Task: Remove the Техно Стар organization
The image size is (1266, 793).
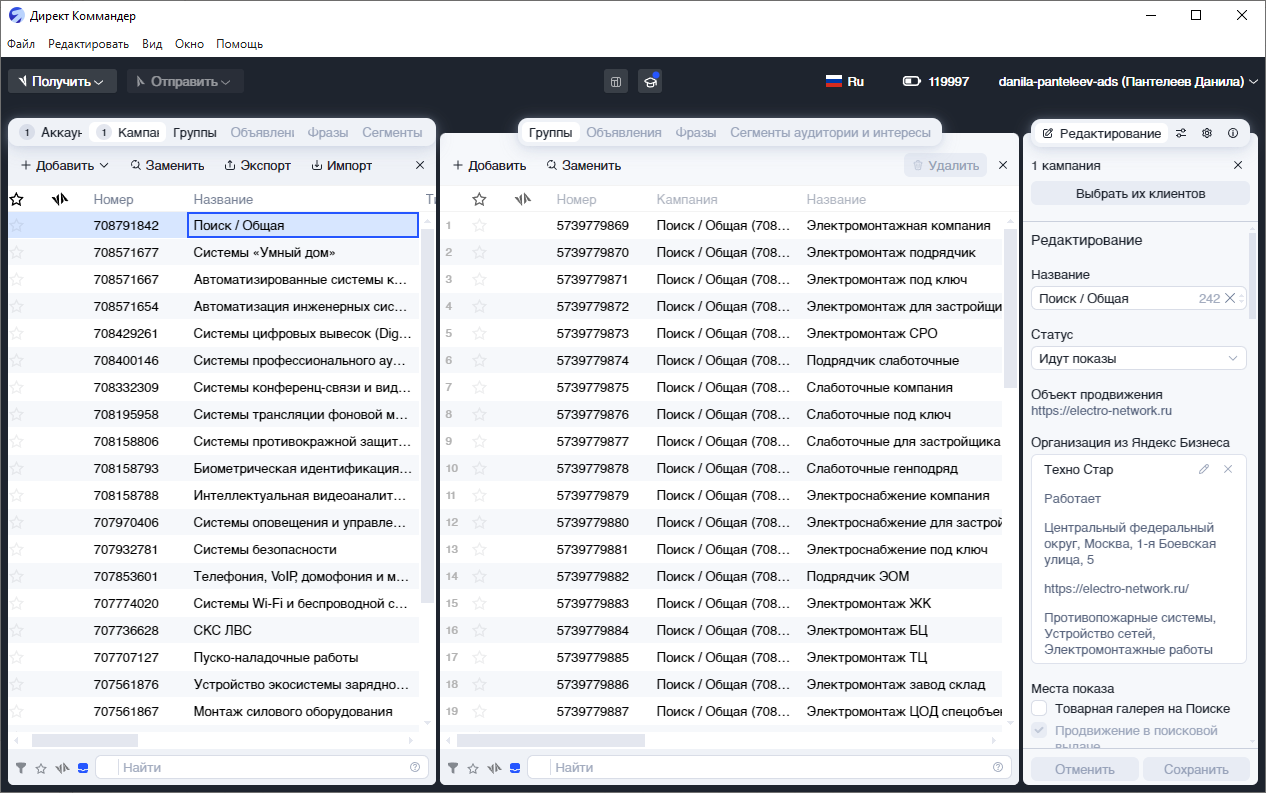Action: point(1228,469)
